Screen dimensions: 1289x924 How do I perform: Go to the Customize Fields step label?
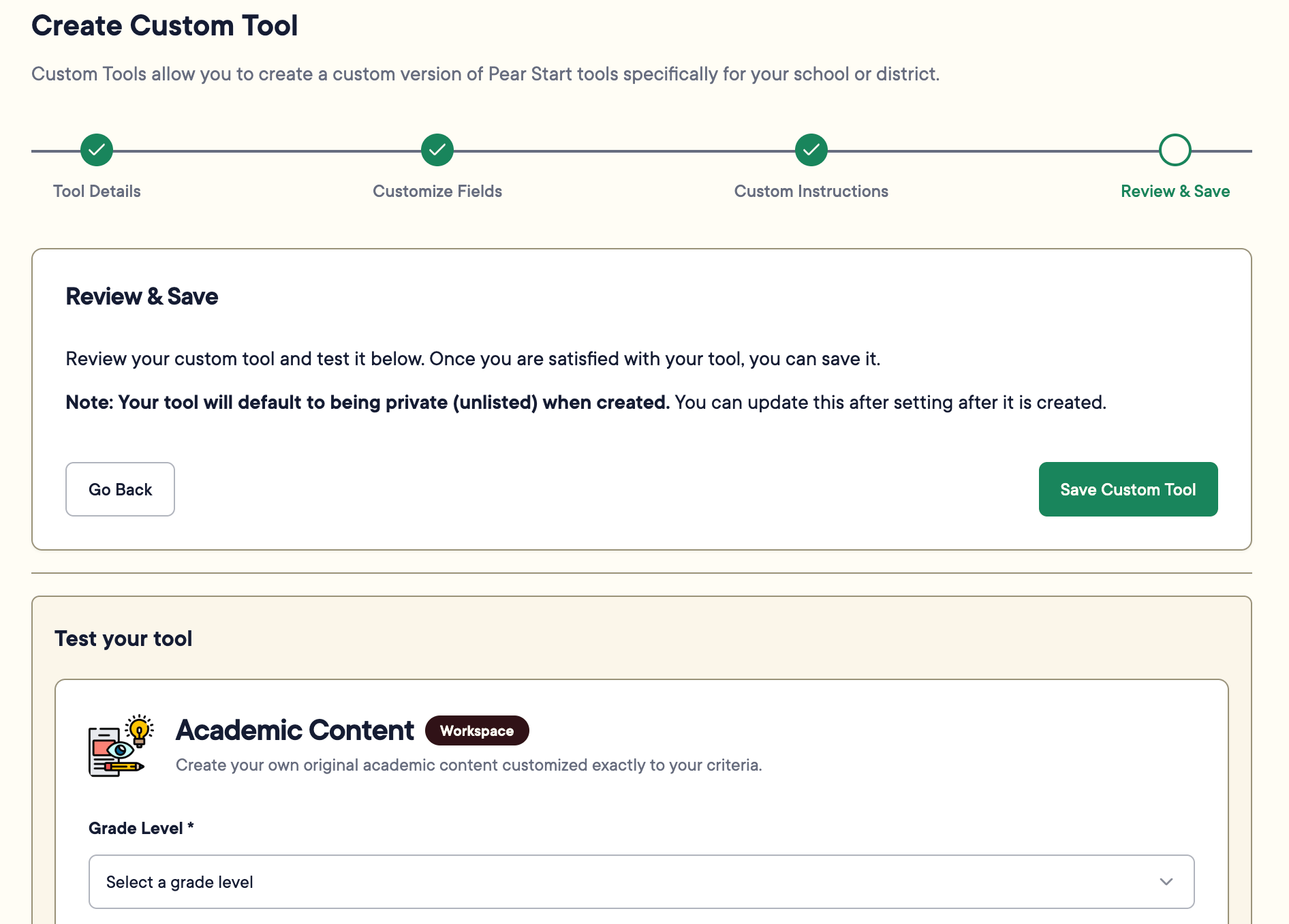pyautogui.click(x=437, y=191)
